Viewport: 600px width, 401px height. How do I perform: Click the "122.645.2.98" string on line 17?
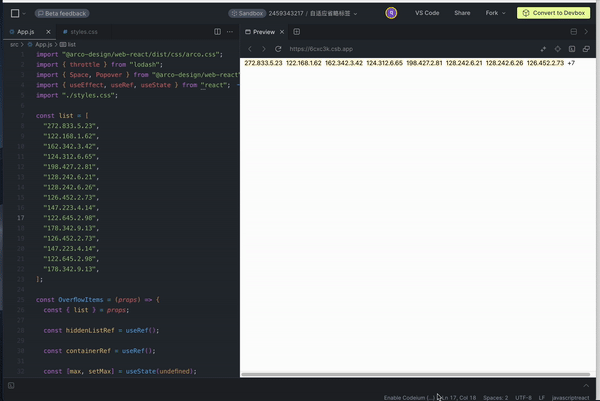click(69, 218)
